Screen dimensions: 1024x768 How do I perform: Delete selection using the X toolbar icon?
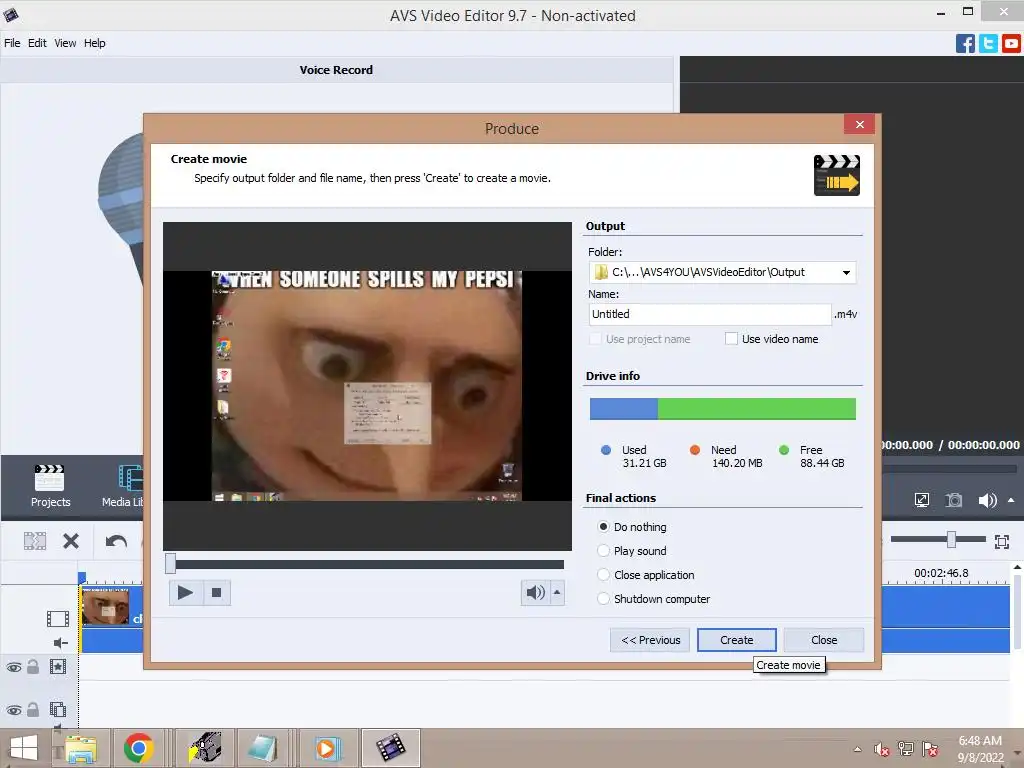(71, 541)
